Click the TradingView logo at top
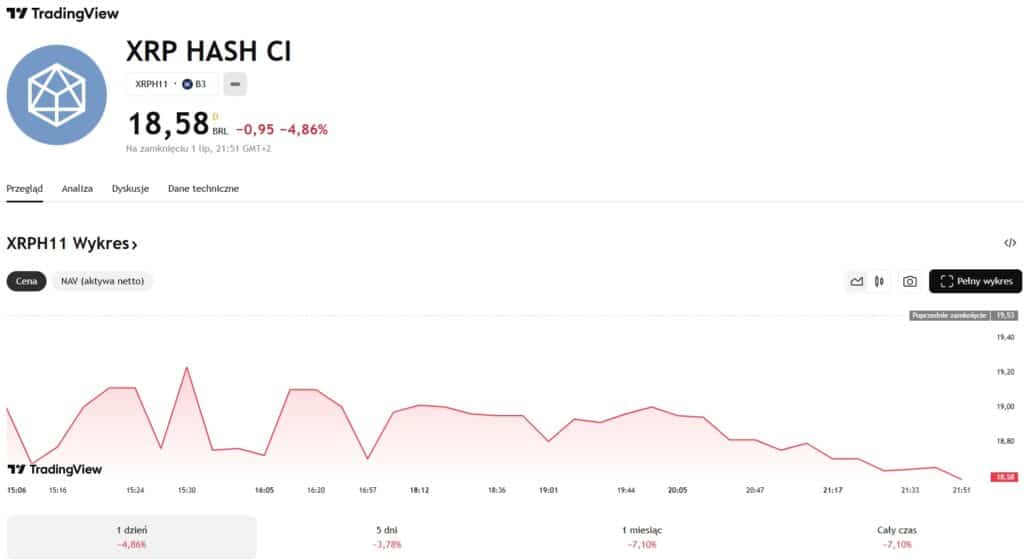 (62, 14)
